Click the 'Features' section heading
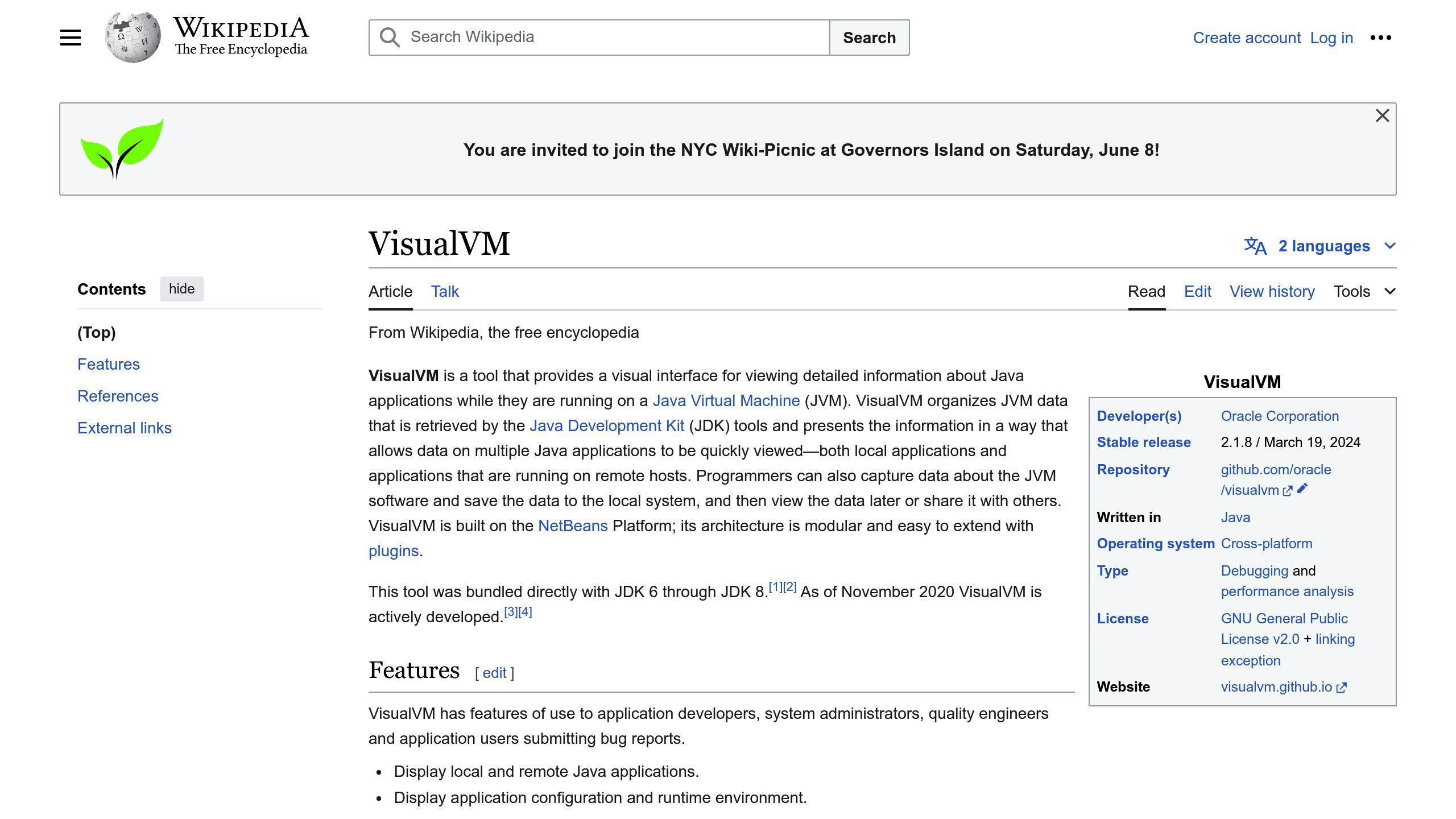 [x=414, y=670]
